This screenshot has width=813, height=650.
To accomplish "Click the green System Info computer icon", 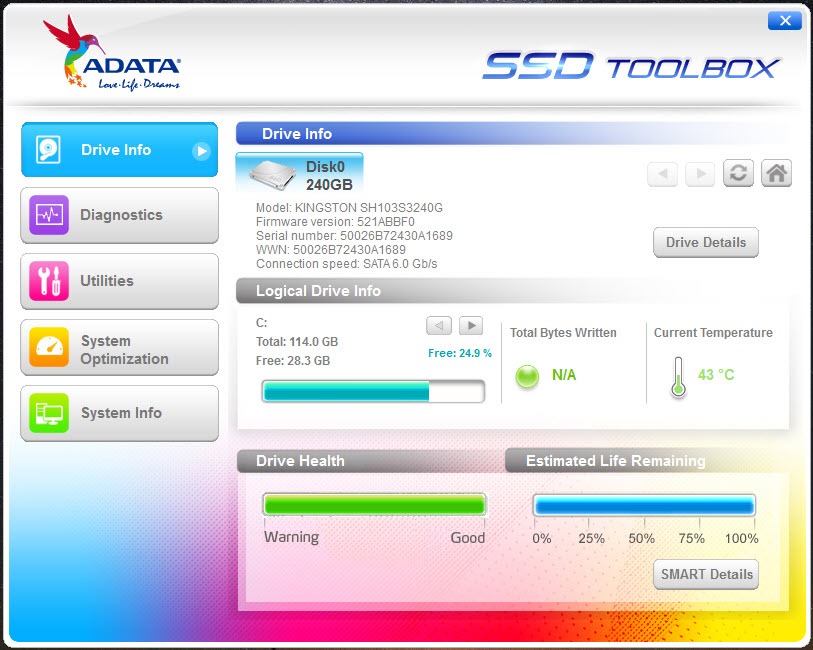I will click(49, 413).
